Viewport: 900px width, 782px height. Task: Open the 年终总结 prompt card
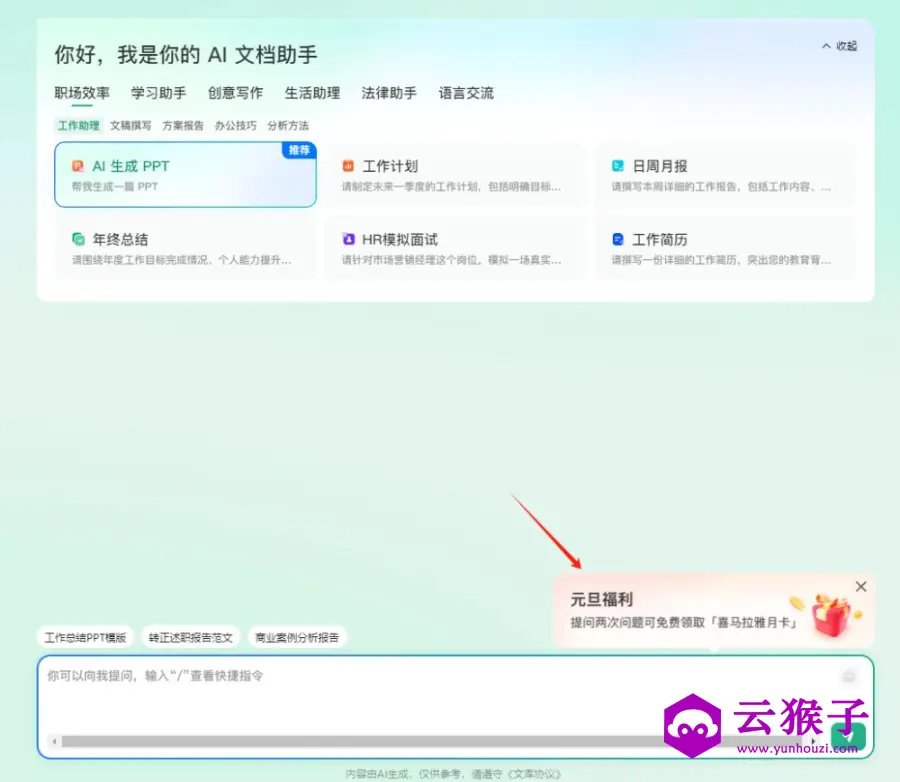click(185, 249)
